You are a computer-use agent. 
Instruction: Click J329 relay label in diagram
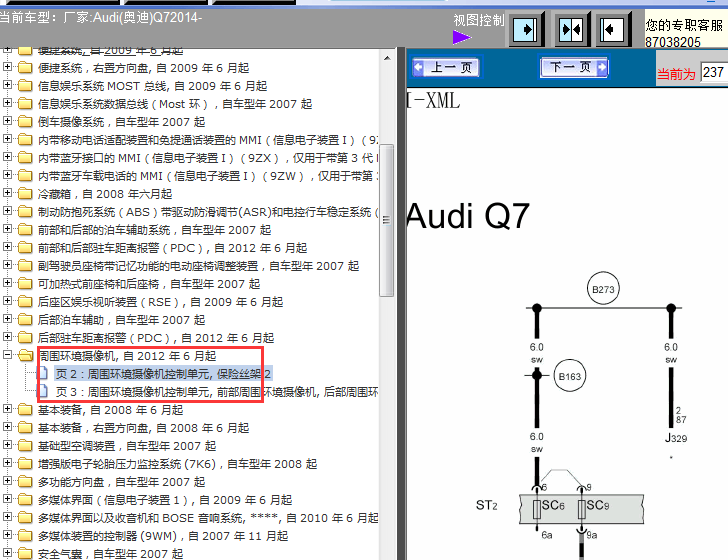pos(676,438)
